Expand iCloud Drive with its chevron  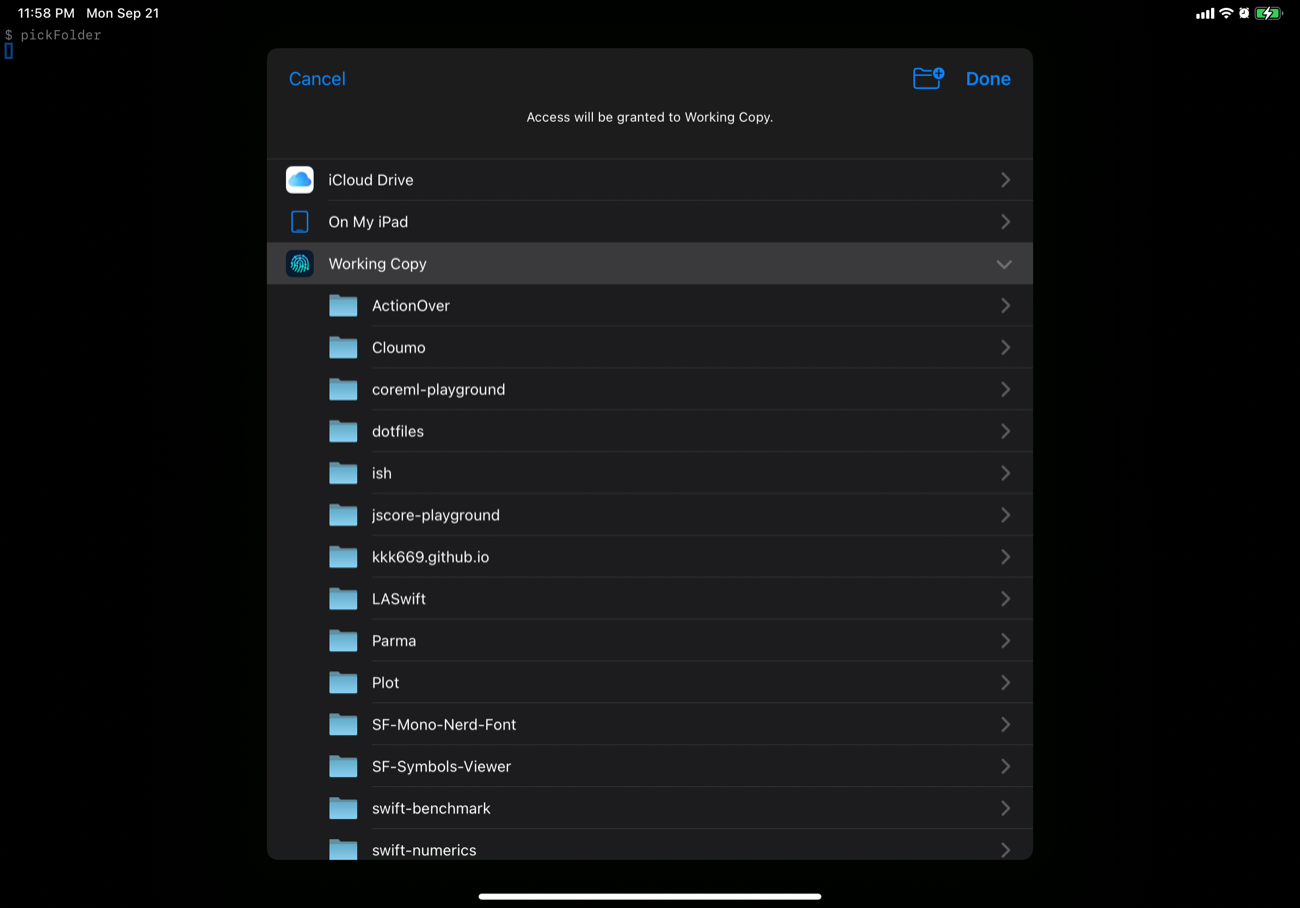click(1005, 180)
